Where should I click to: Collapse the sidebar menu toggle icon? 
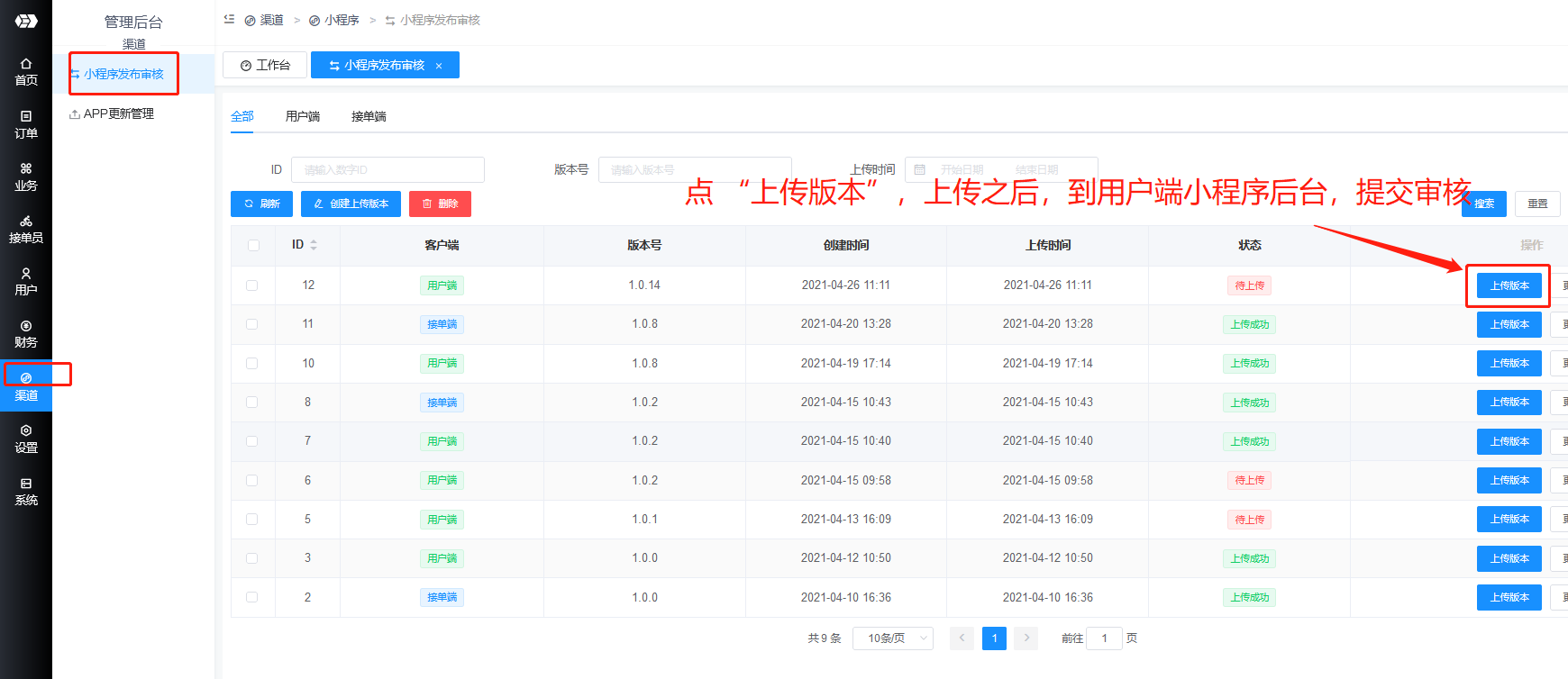tap(229, 19)
